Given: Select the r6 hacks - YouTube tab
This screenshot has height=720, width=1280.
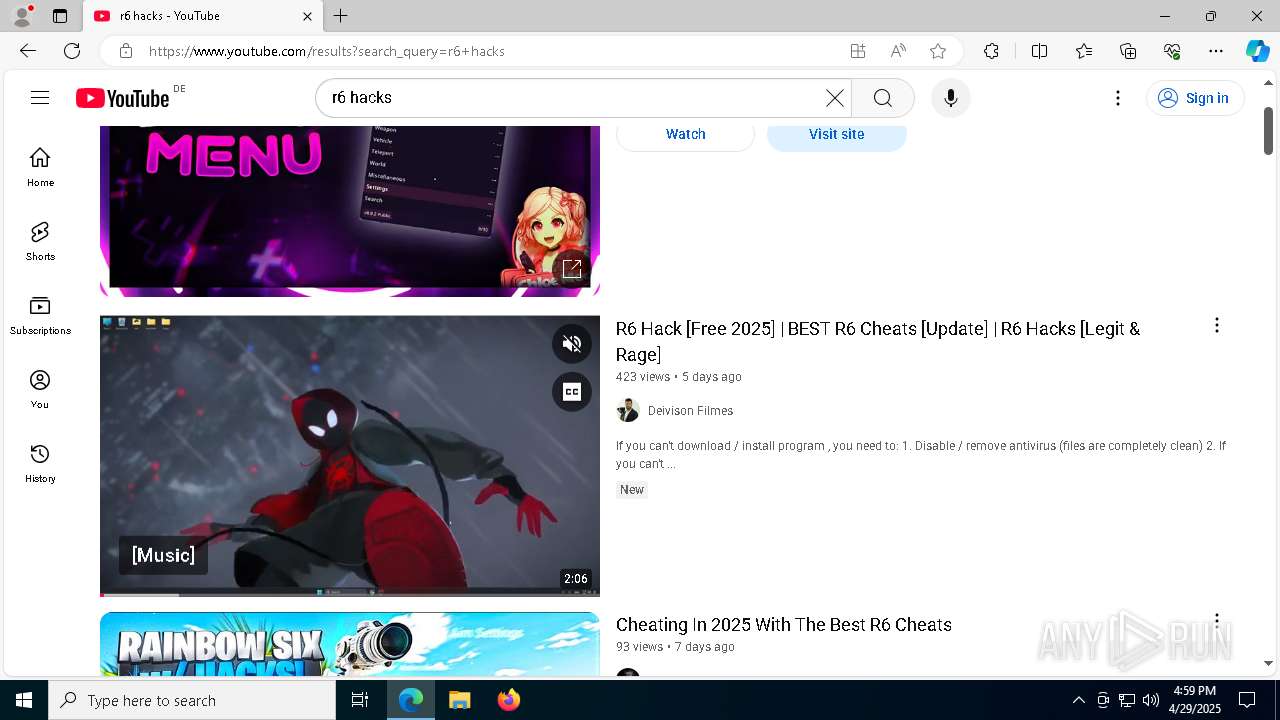Looking at the screenshot, I should click(205, 16).
